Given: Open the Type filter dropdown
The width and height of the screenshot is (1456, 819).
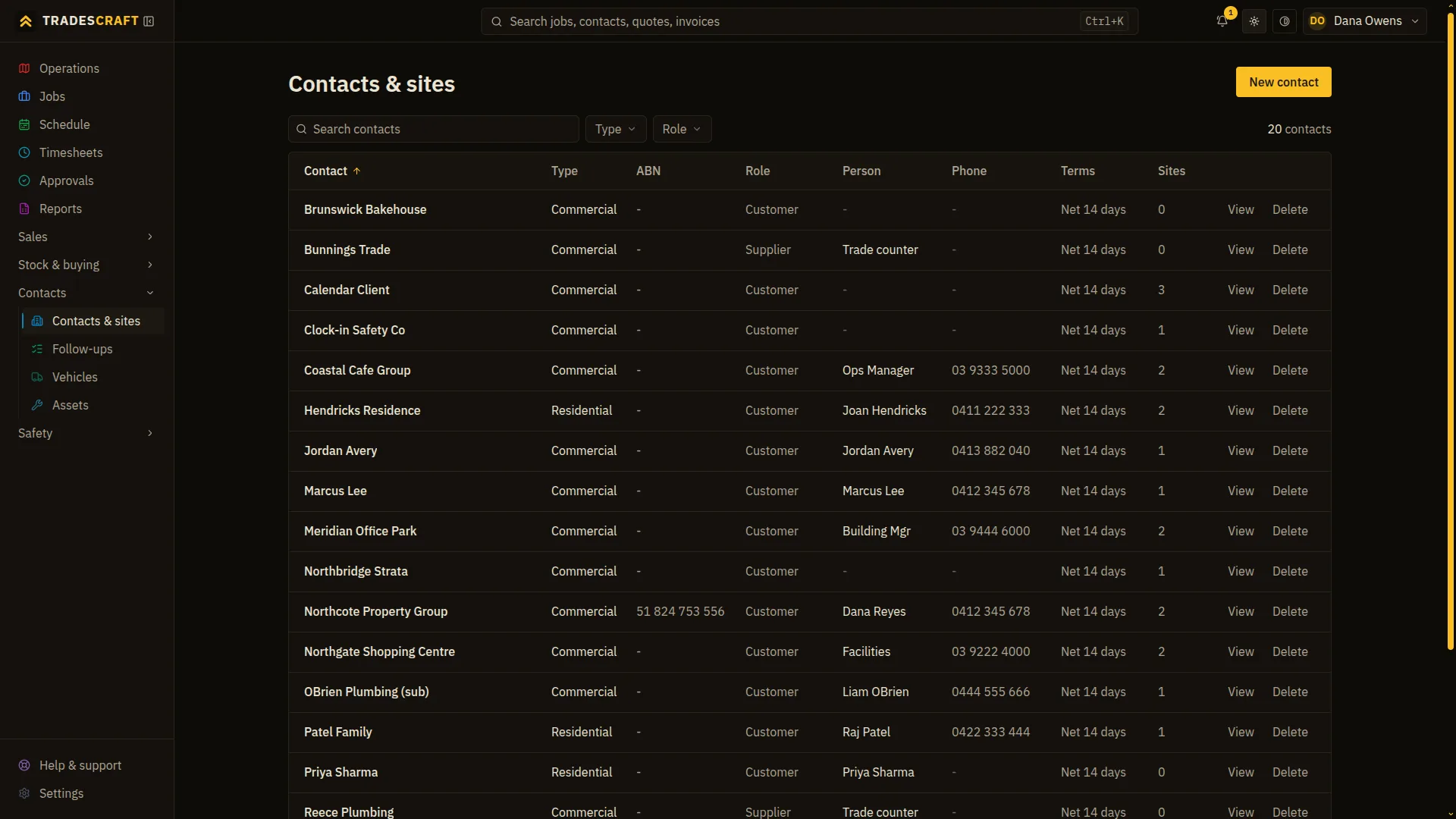Looking at the screenshot, I should click(x=616, y=129).
